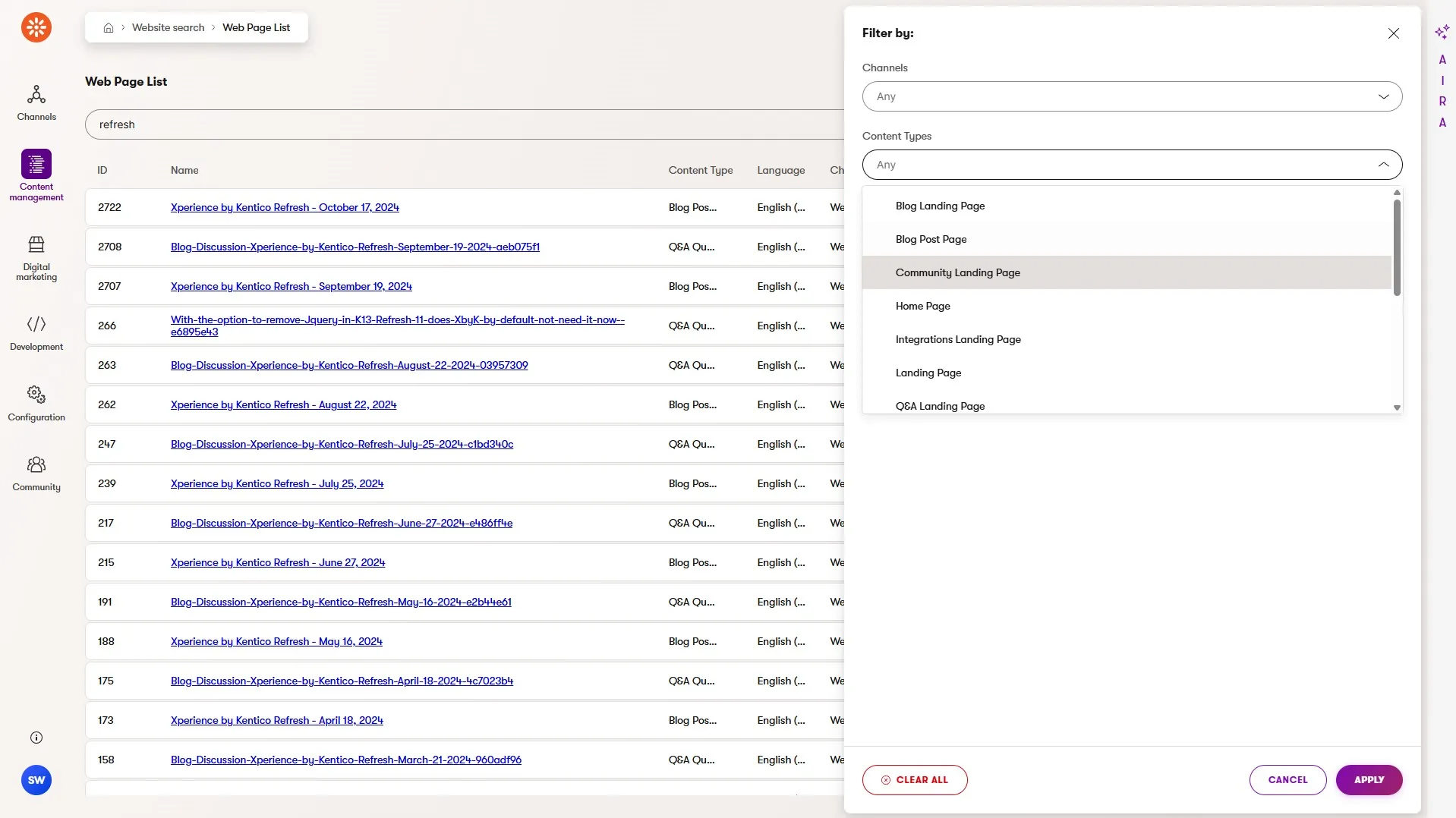Select Blog Landing Page option
1456x818 pixels.
pyautogui.click(x=1127, y=206)
